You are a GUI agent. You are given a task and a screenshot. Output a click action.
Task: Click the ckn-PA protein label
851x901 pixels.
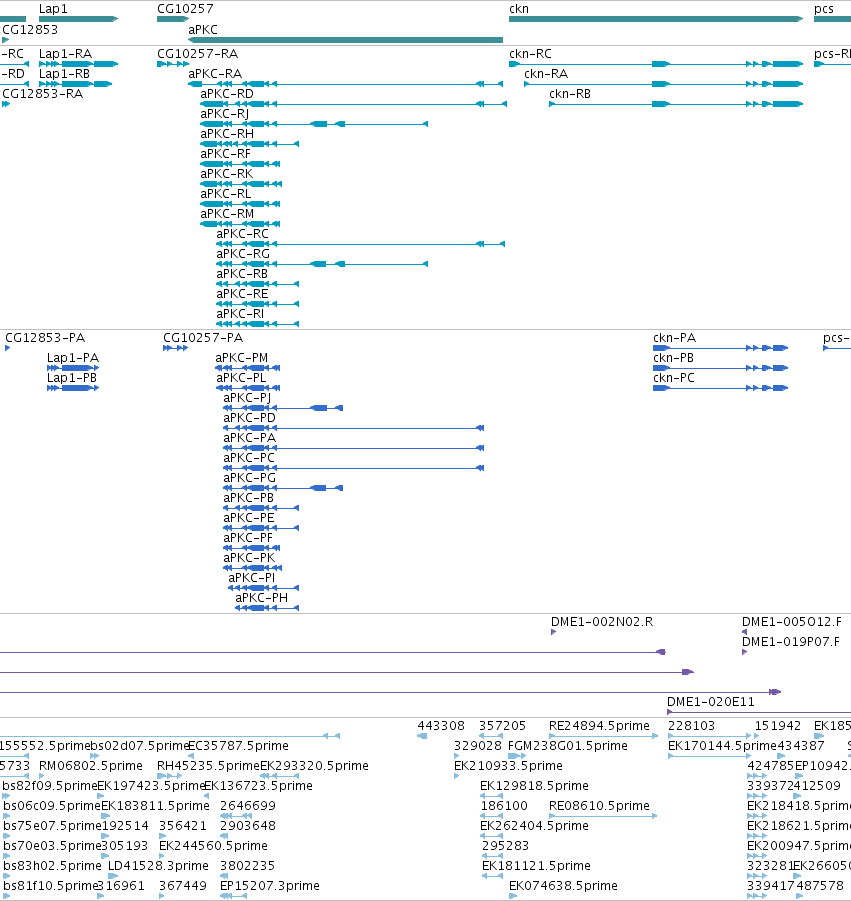point(675,337)
